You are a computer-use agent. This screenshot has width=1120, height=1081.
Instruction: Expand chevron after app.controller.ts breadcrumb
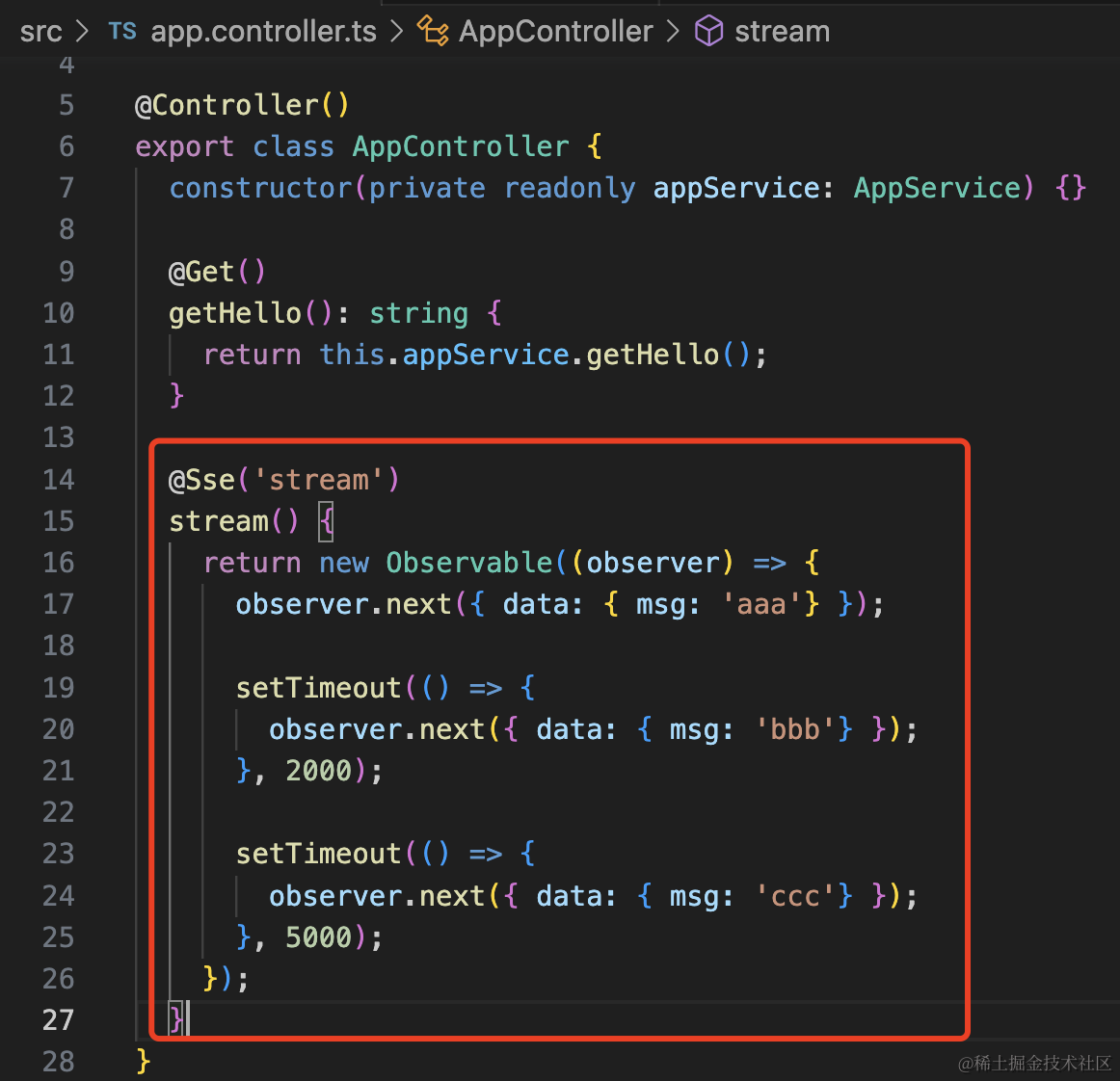click(397, 32)
